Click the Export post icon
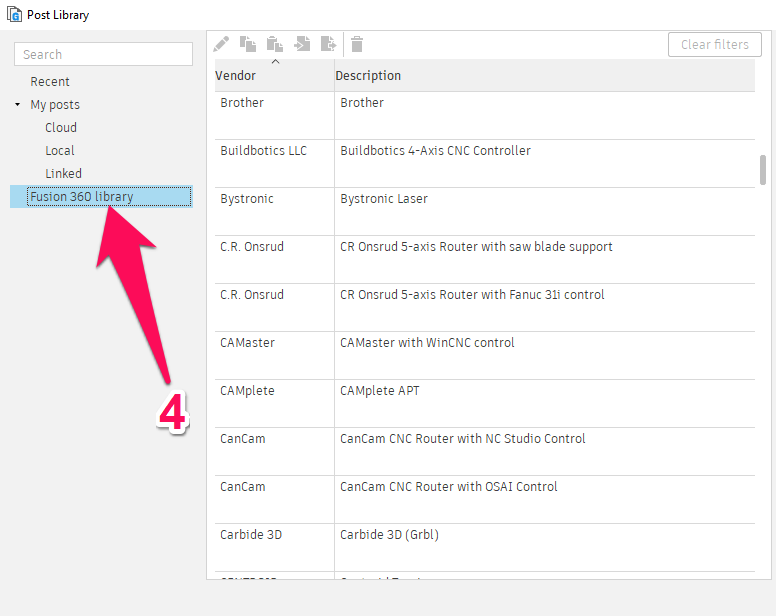 point(329,45)
